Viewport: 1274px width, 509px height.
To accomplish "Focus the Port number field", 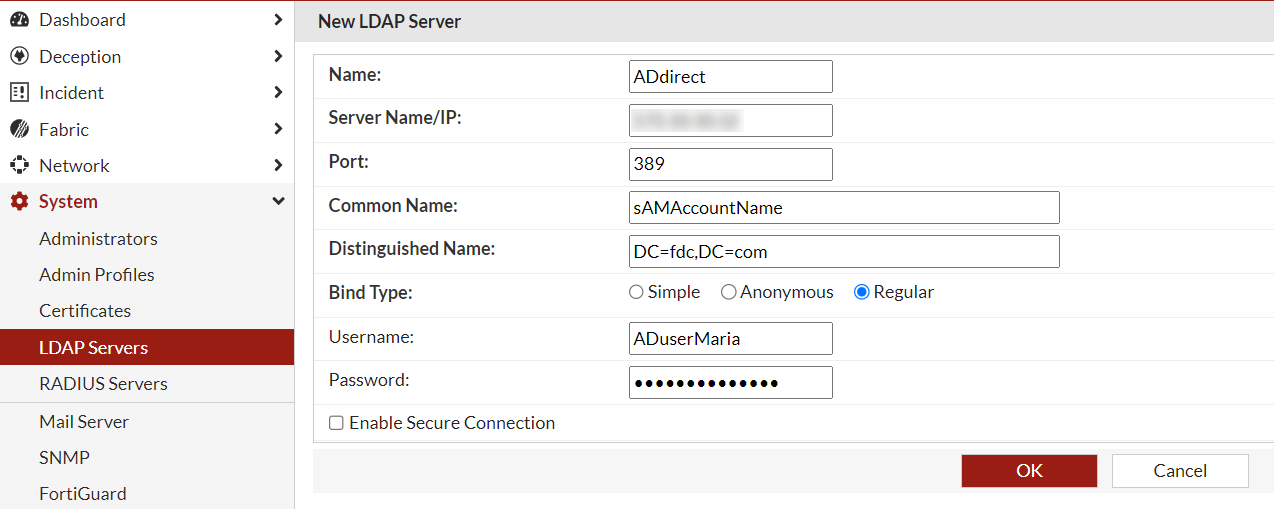I will click(x=730, y=164).
